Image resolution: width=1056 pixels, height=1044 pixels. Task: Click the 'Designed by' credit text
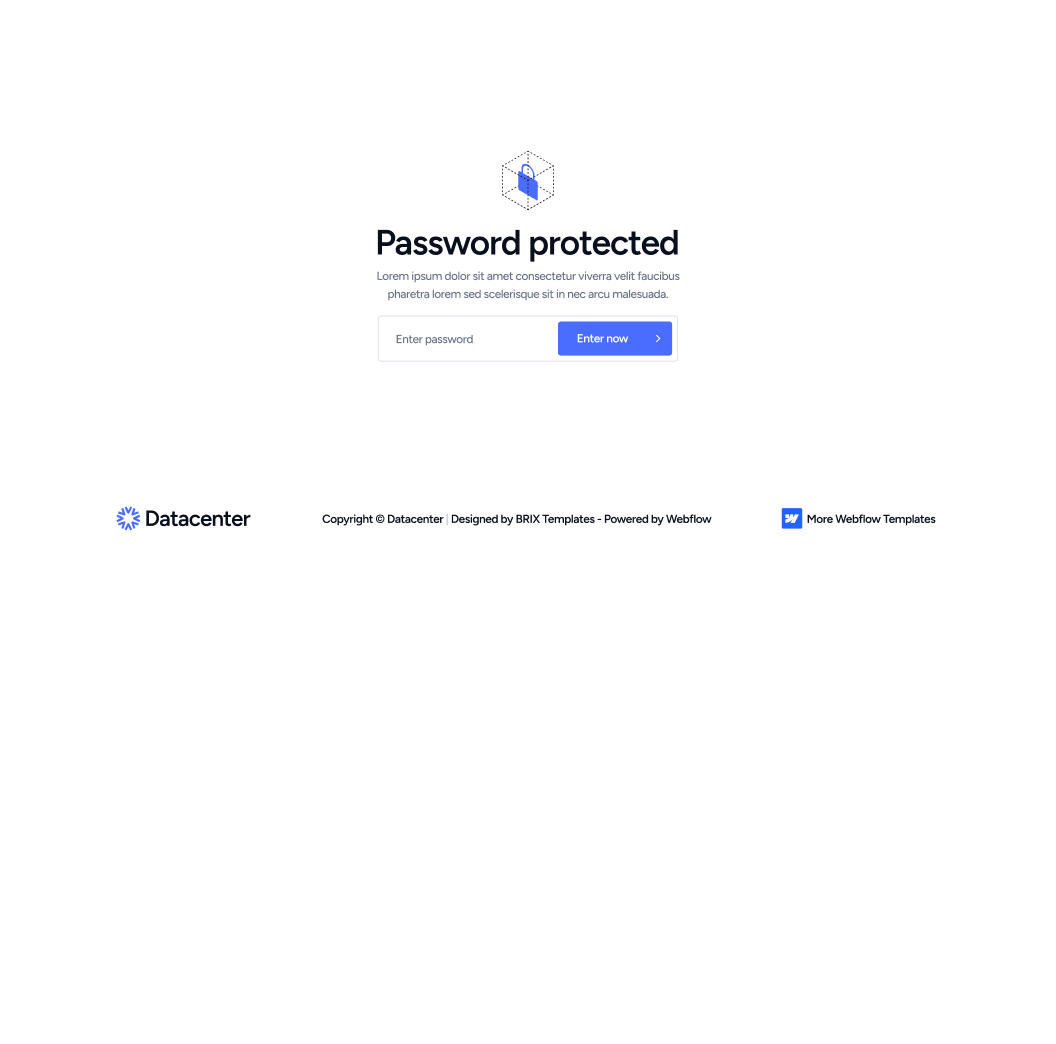point(482,519)
